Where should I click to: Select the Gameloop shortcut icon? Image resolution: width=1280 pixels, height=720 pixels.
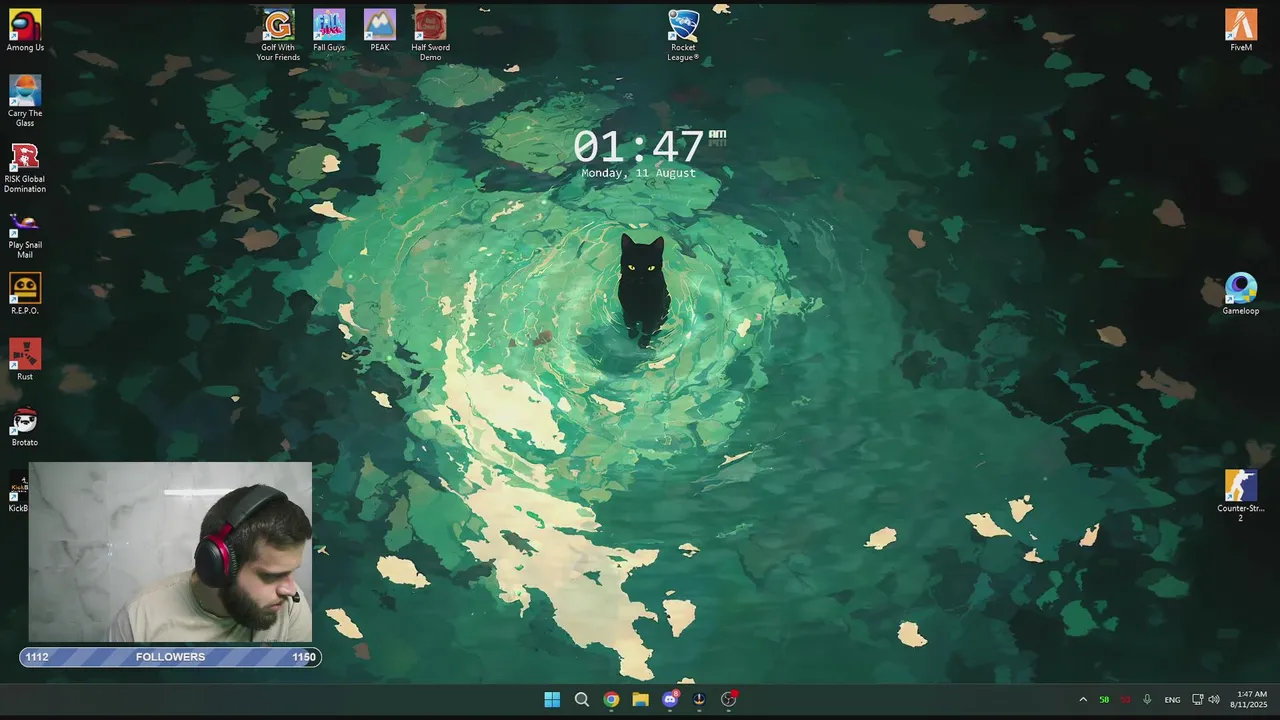(1241, 294)
